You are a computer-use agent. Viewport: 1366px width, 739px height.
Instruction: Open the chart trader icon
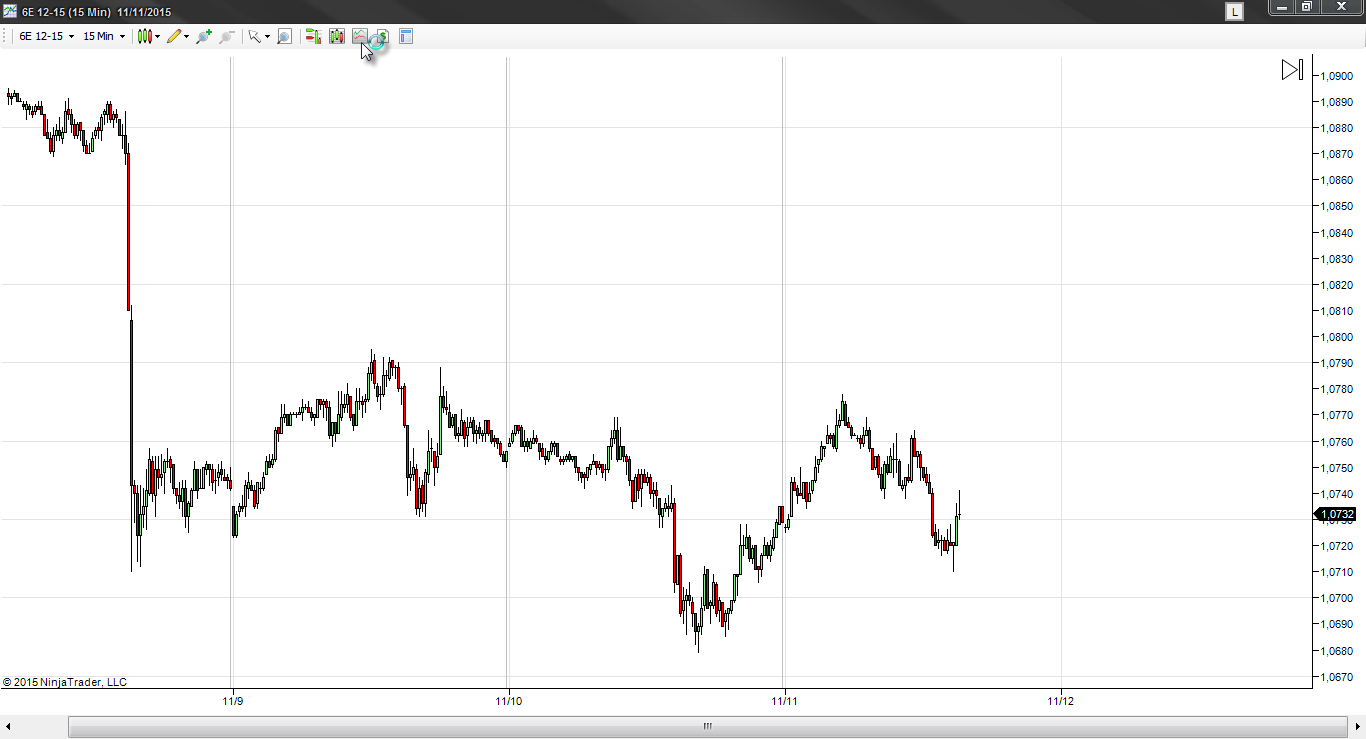coord(313,36)
